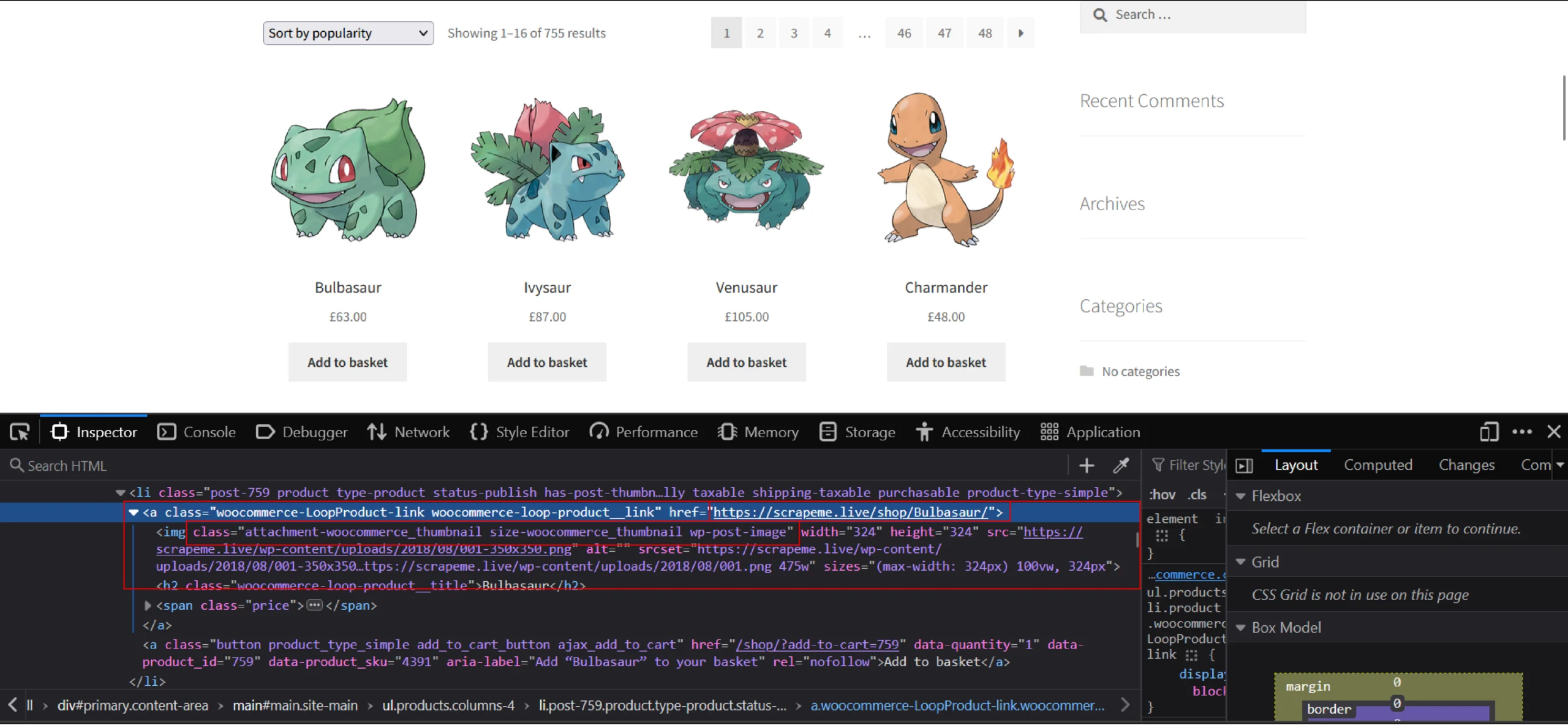Switch to the Debugger tab
Image resolution: width=1568 pixels, height=725 pixels.
point(301,432)
